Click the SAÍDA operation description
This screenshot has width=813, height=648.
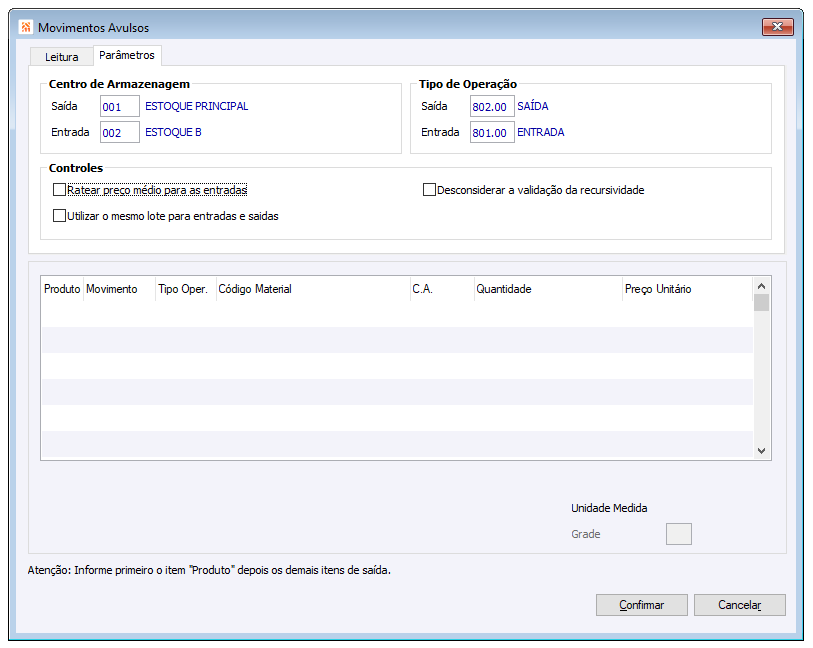pyautogui.click(x=532, y=106)
